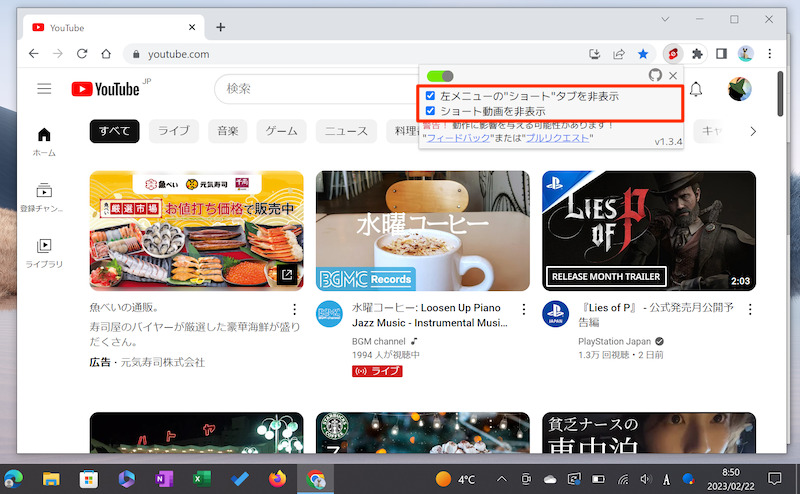Open Library in the left sidebar
The height and width of the screenshot is (494, 800).
coord(44,252)
